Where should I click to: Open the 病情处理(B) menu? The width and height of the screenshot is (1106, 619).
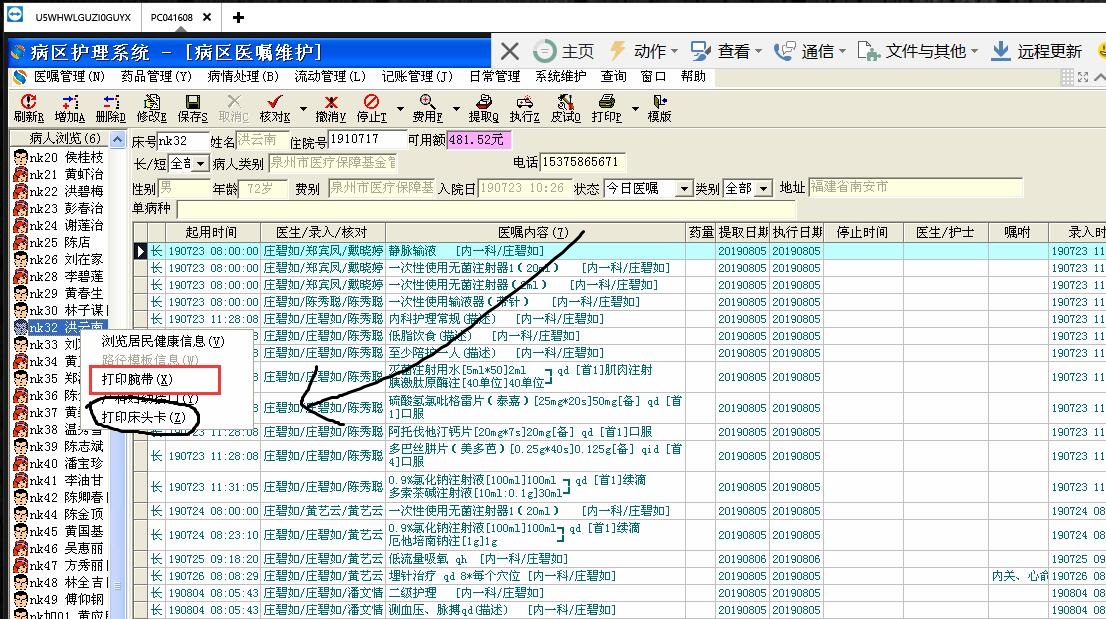point(243,76)
